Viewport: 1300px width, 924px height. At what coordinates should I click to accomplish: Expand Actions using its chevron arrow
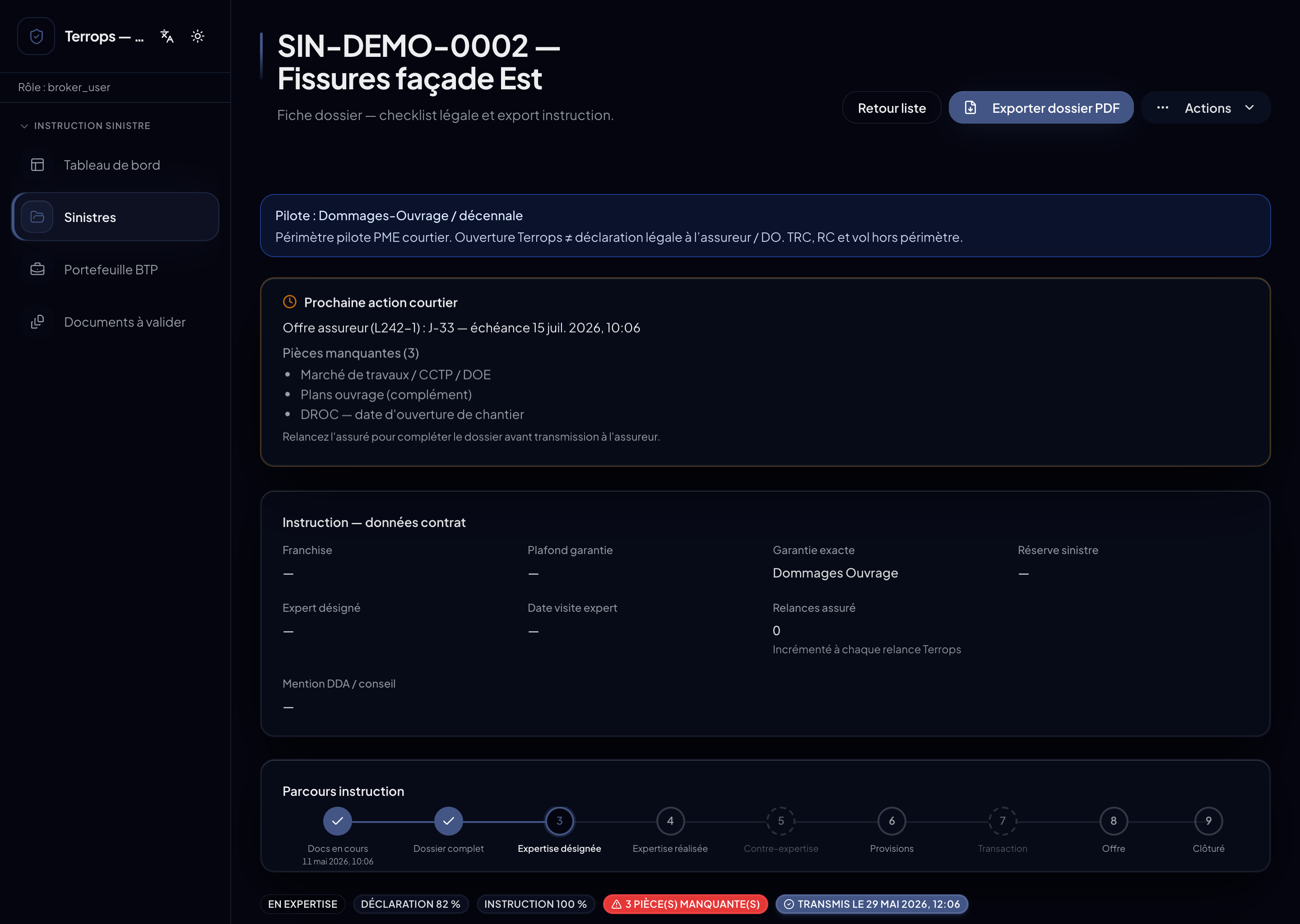1249,107
